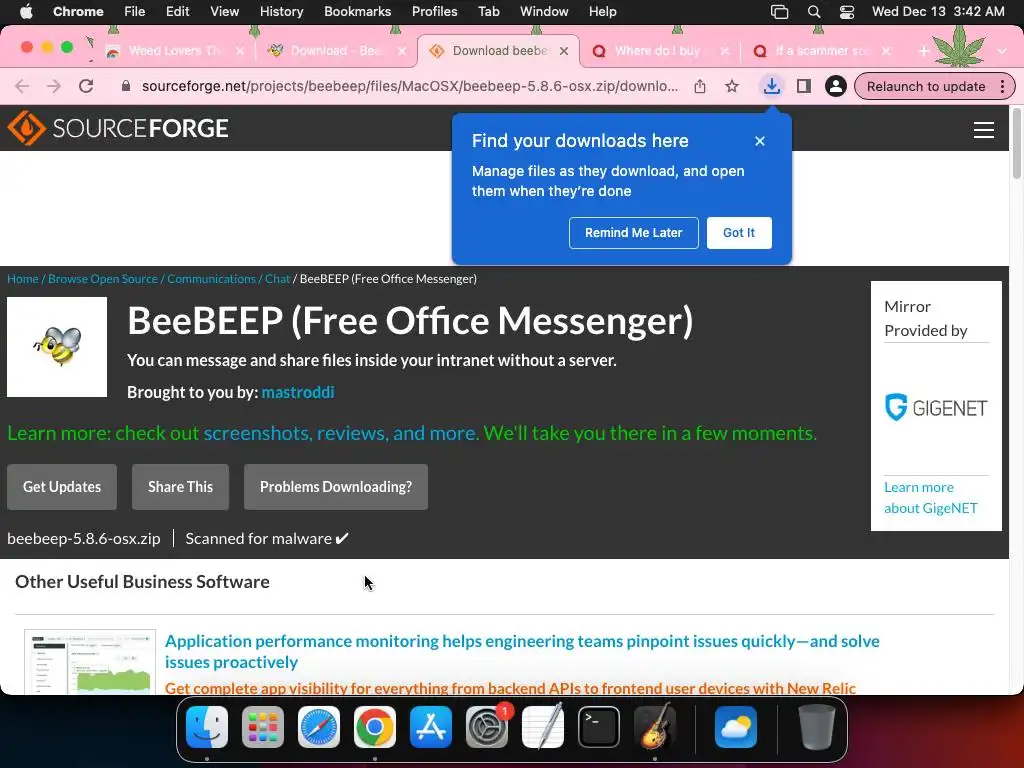Open the Apple menu
Screen dimensions: 1024x768
pos(27,12)
